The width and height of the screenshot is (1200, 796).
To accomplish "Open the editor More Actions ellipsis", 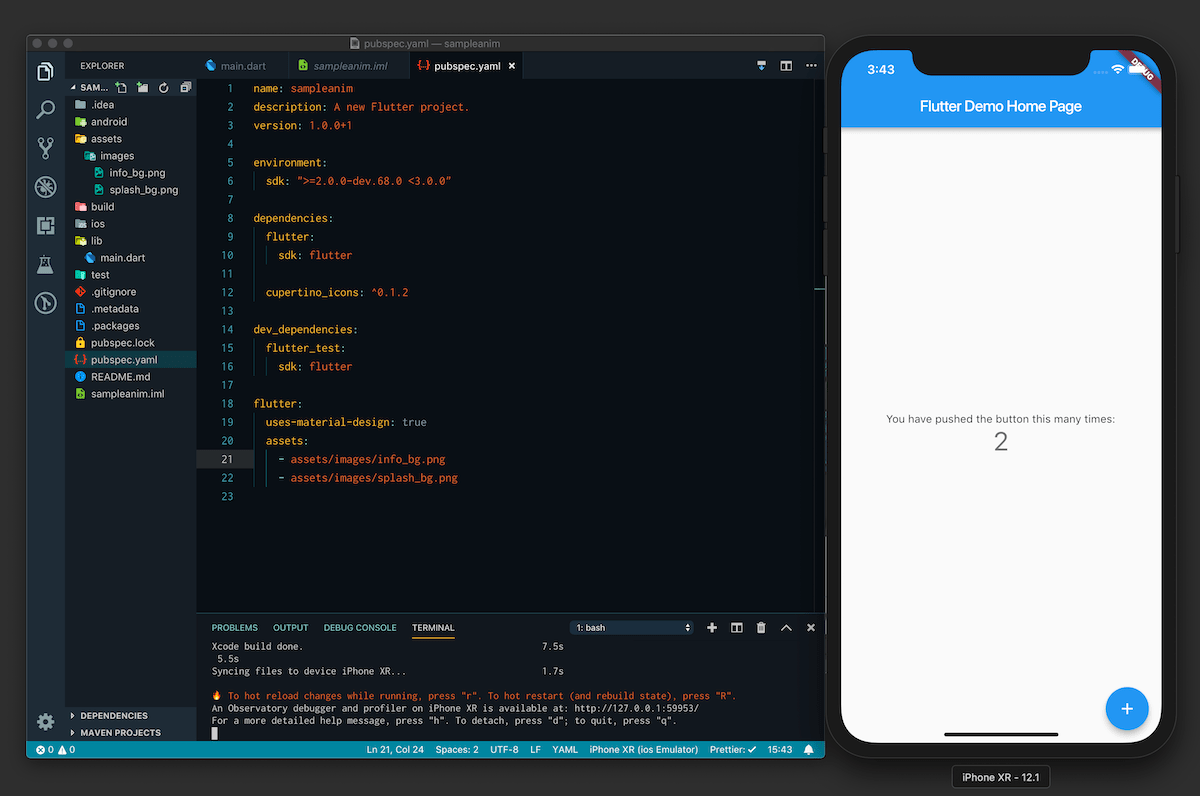I will pyautogui.click(x=811, y=66).
